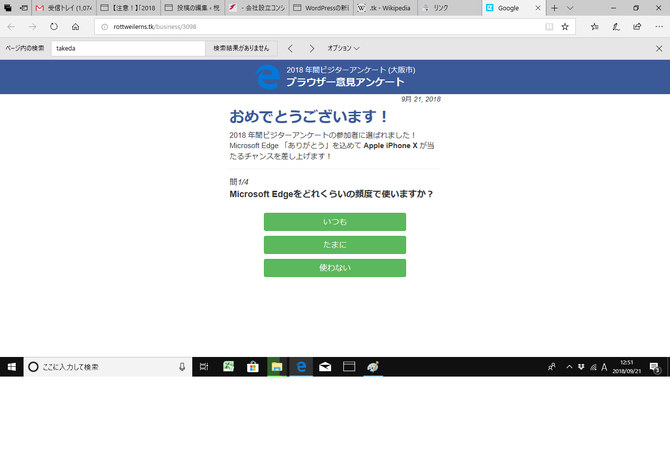The image size is (670, 457).
Task: Switch to the WordPressの新 tab
Action: click(321, 8)
